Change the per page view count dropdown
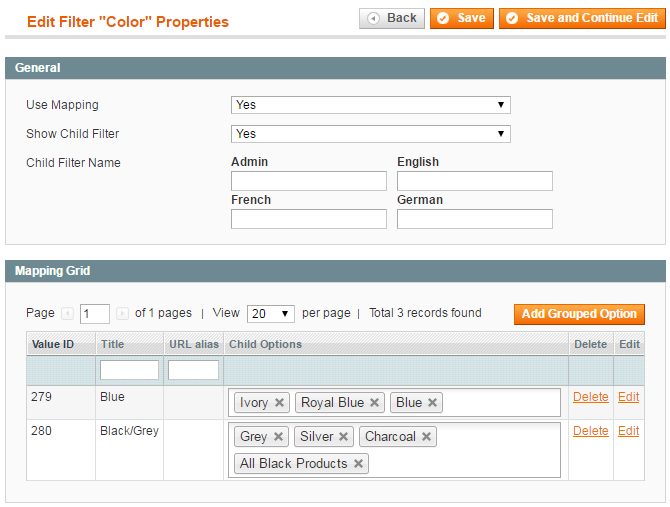The height and width of the screenshot is (507, 670). point(270,314)
